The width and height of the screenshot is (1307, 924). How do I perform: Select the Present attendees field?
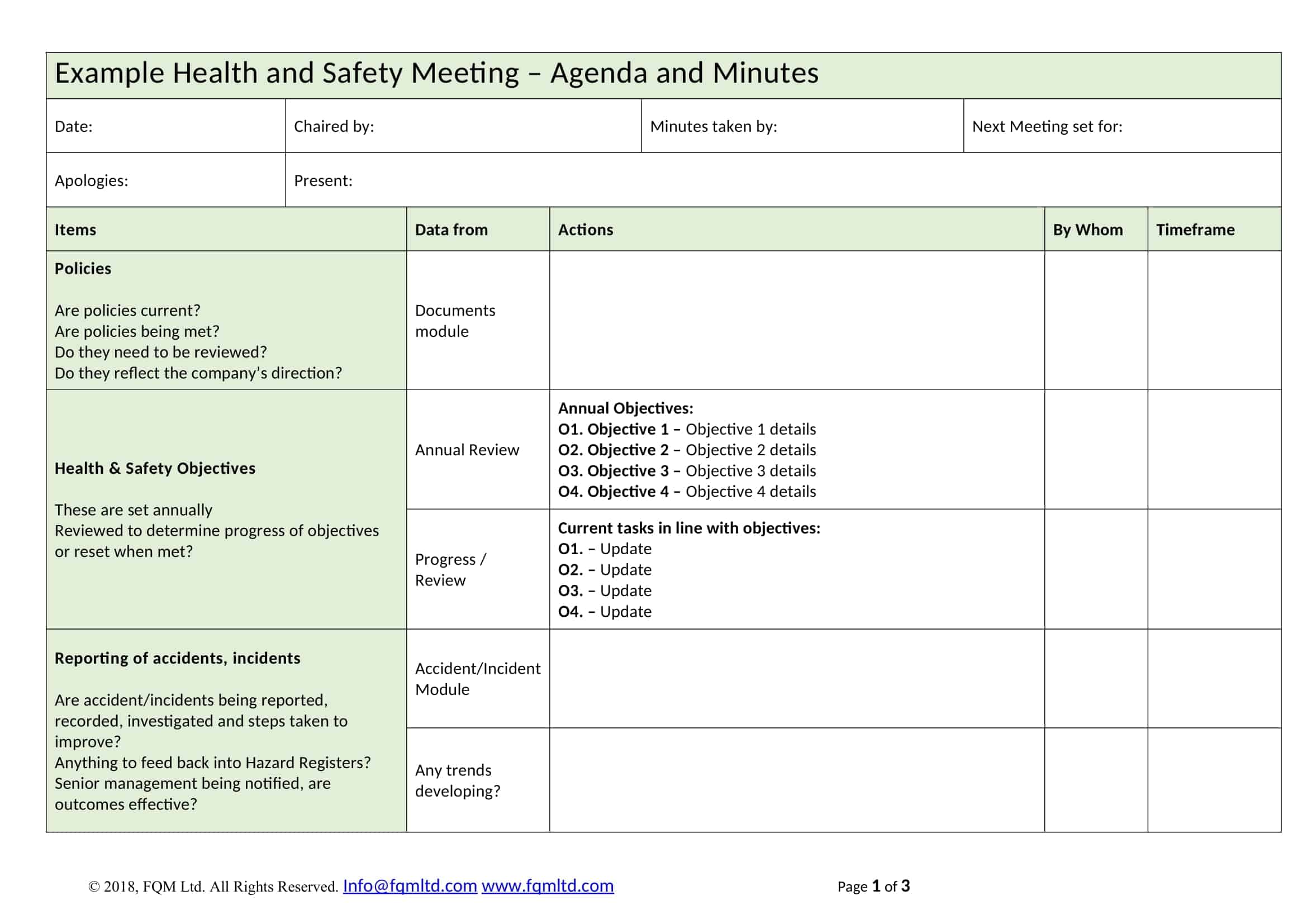click(x=782, y=180)
